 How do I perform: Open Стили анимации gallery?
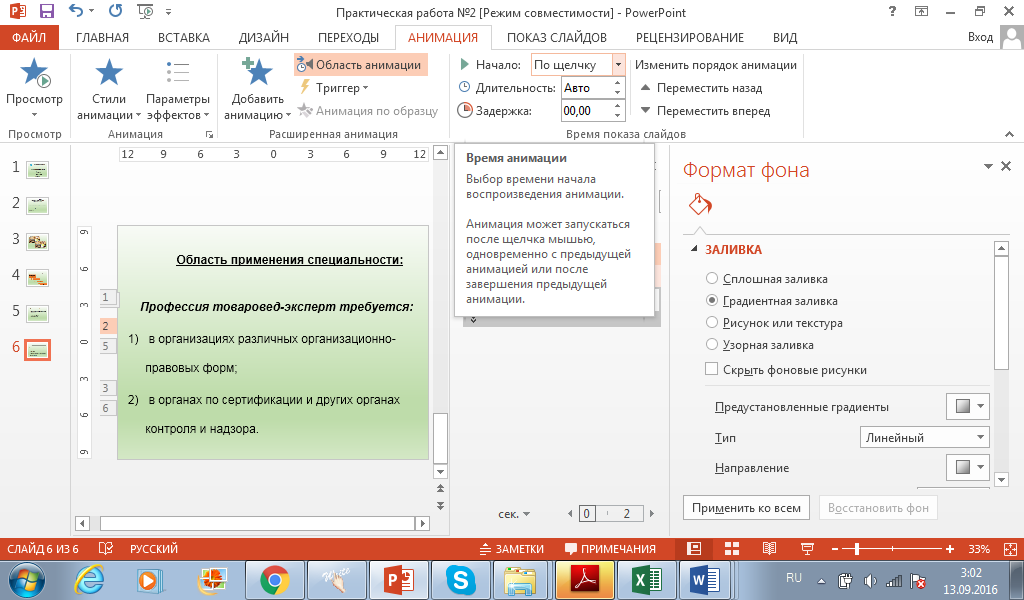108,89
